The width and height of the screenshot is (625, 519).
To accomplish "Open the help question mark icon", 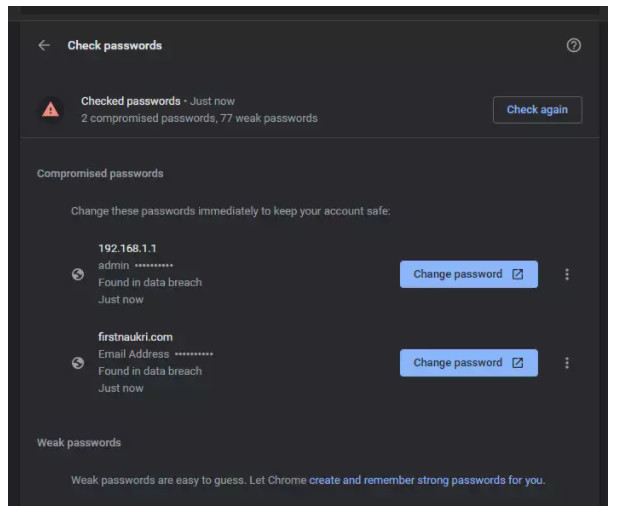I will (x=573, y=46).
